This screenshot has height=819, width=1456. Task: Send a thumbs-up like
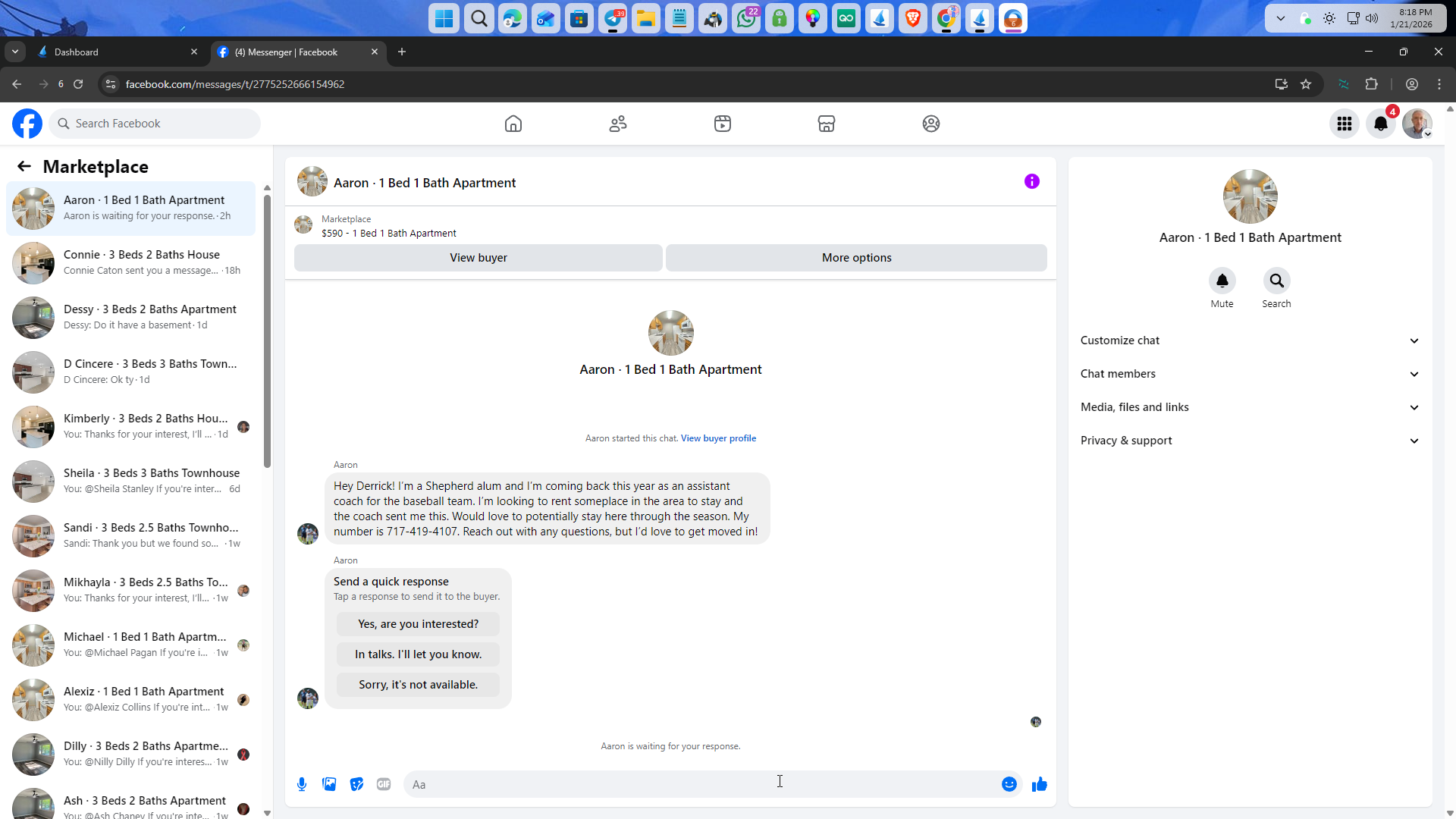1039,784
